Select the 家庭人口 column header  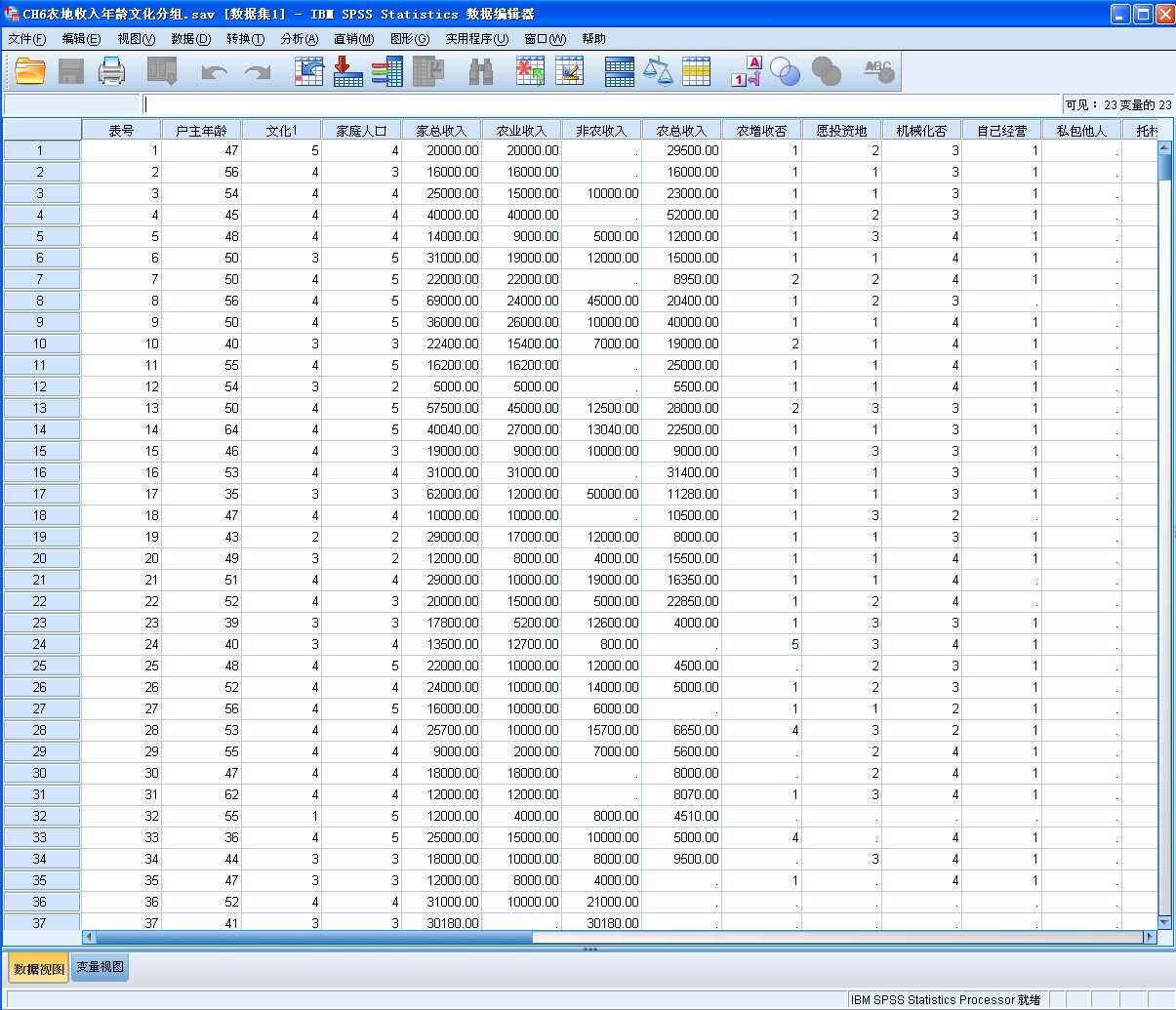click(361, 130)
